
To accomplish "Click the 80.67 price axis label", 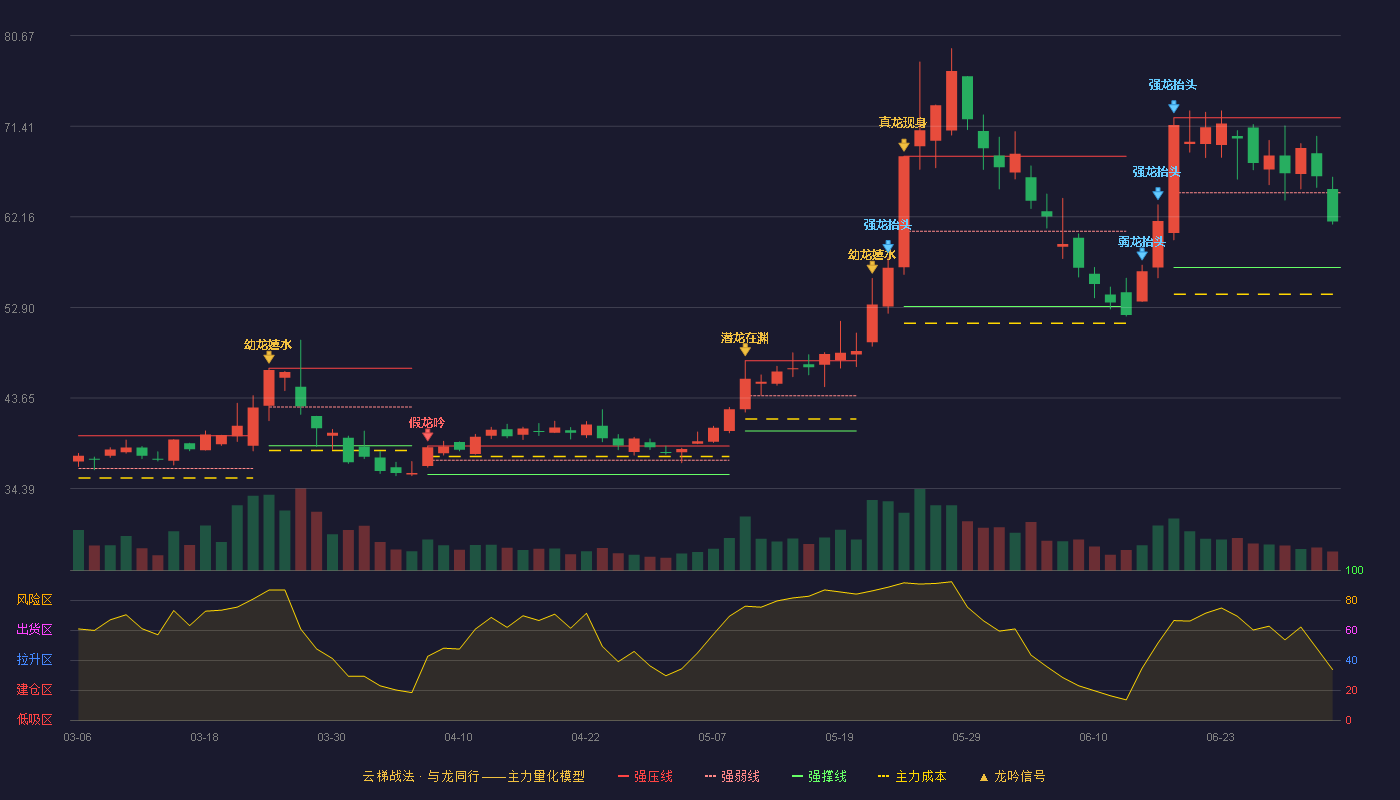I will [19, 37].
